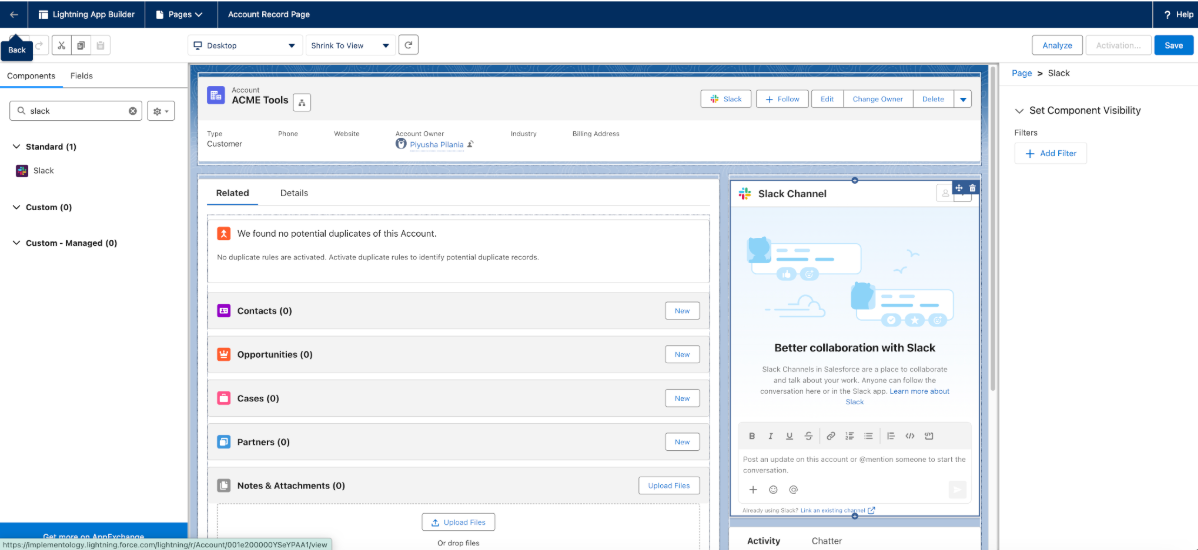Select the Chatter tab
Screen dimensions: 1198x550
(827, 541)
